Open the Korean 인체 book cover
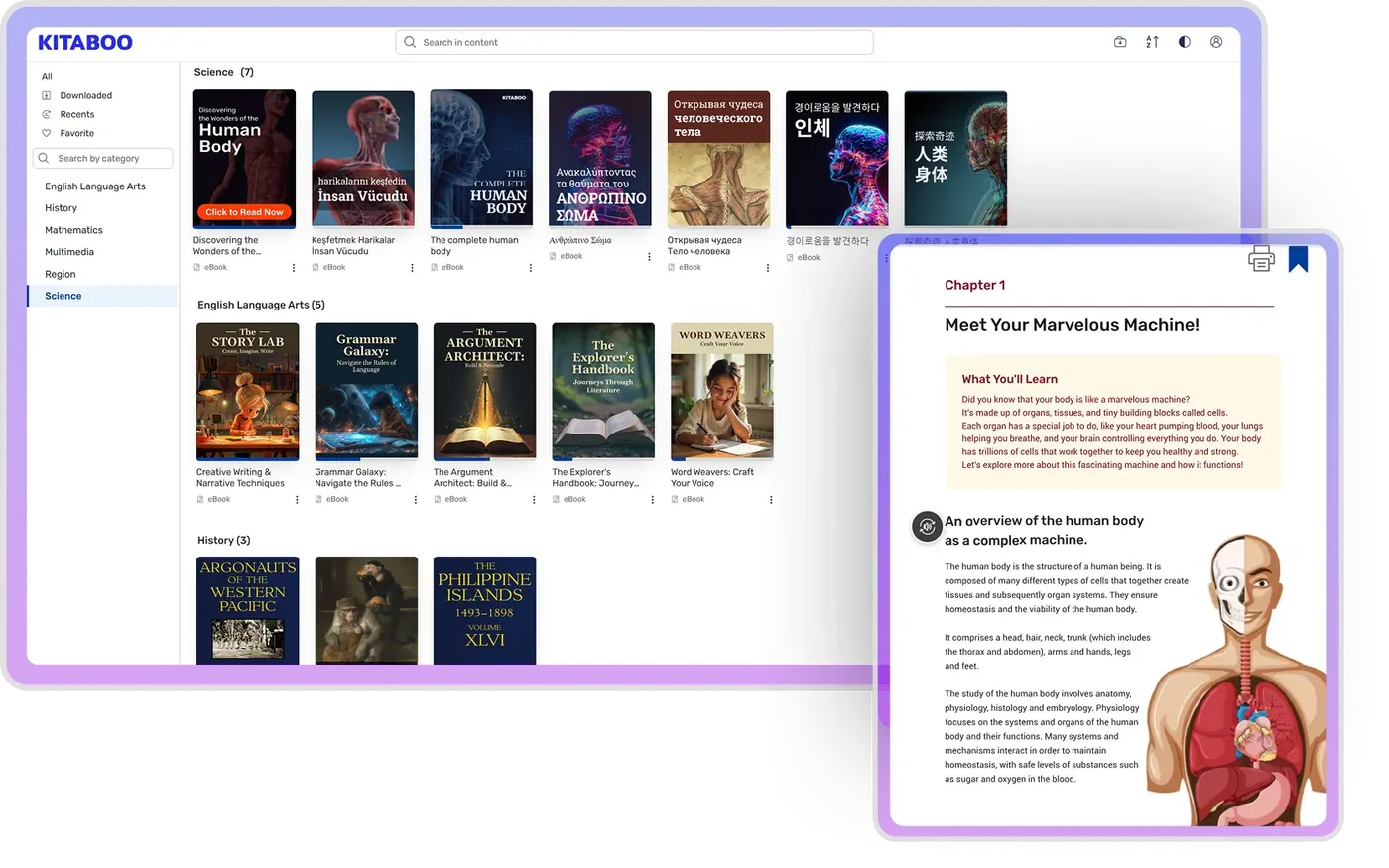 click(x=837, y=159)
